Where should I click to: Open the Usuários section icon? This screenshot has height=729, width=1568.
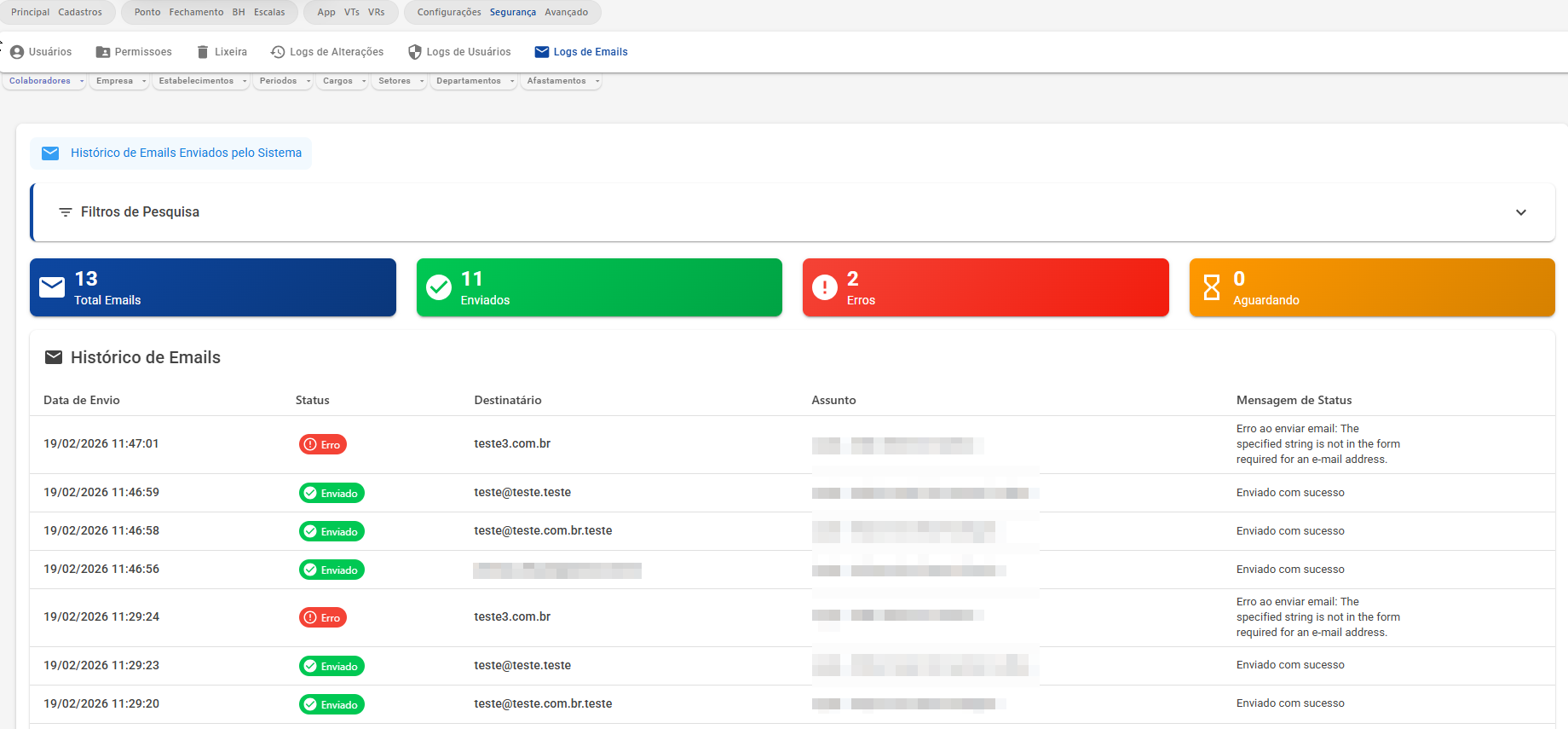click(17, 52)
